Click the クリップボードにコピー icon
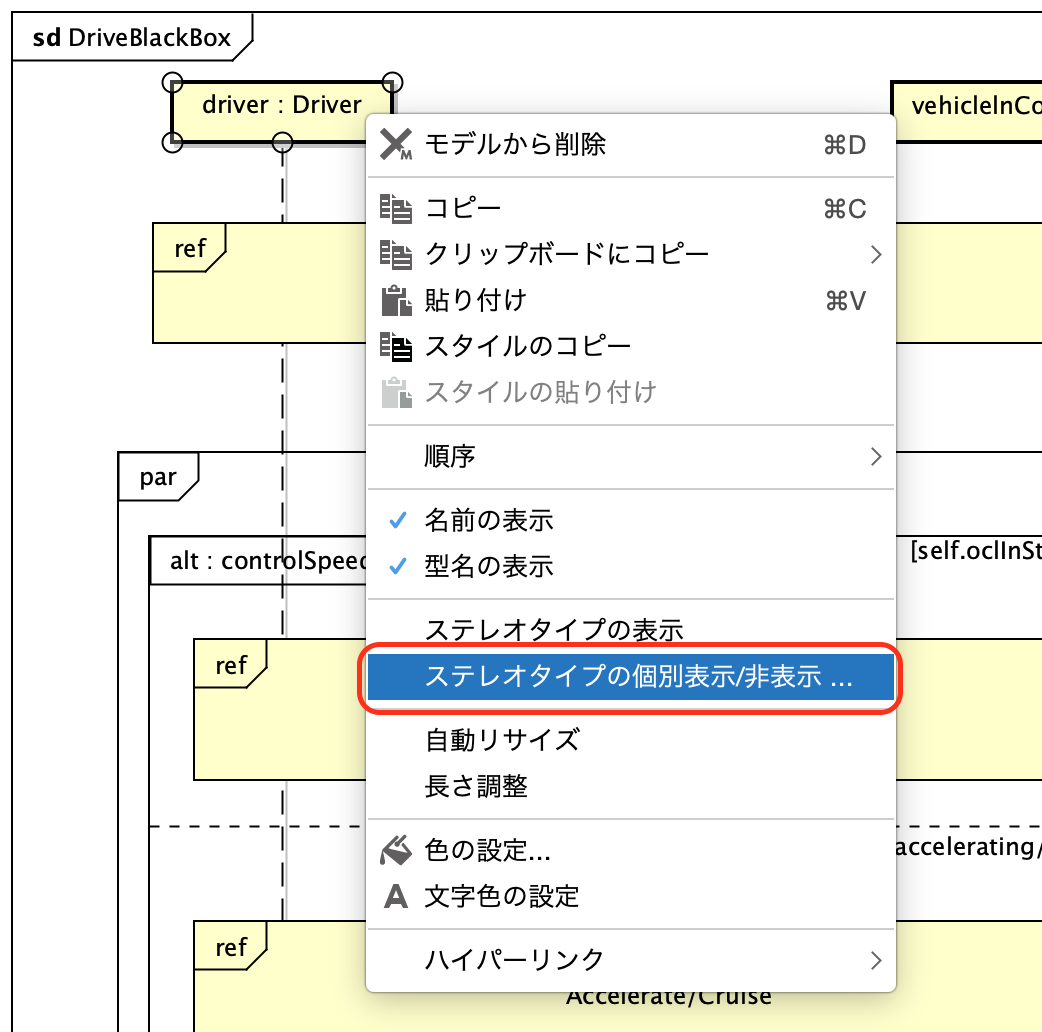Screen dimensions: 1042x1032 pos(396,254)
